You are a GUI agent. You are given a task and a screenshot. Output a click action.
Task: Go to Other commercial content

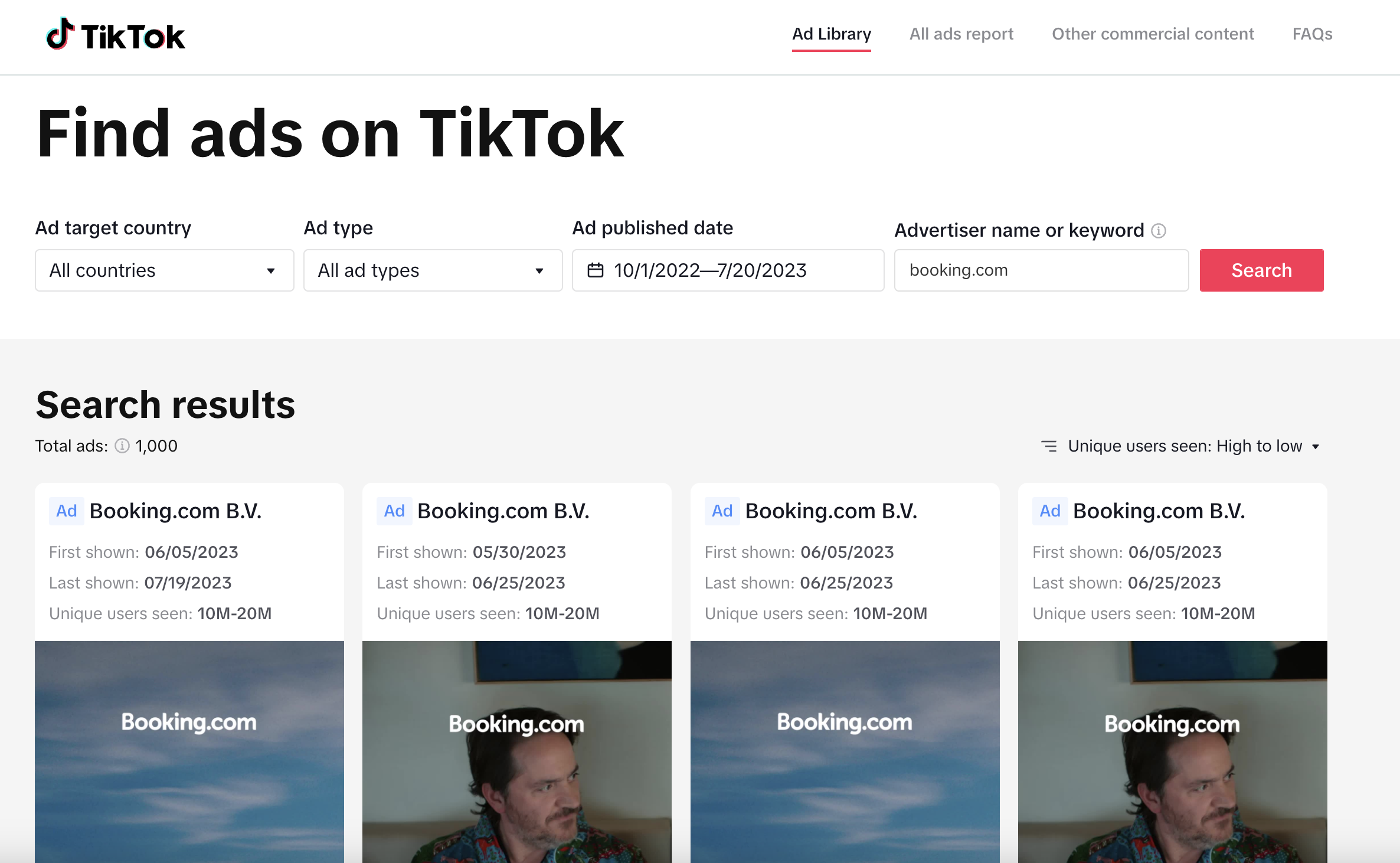(x=1153, y=34)
